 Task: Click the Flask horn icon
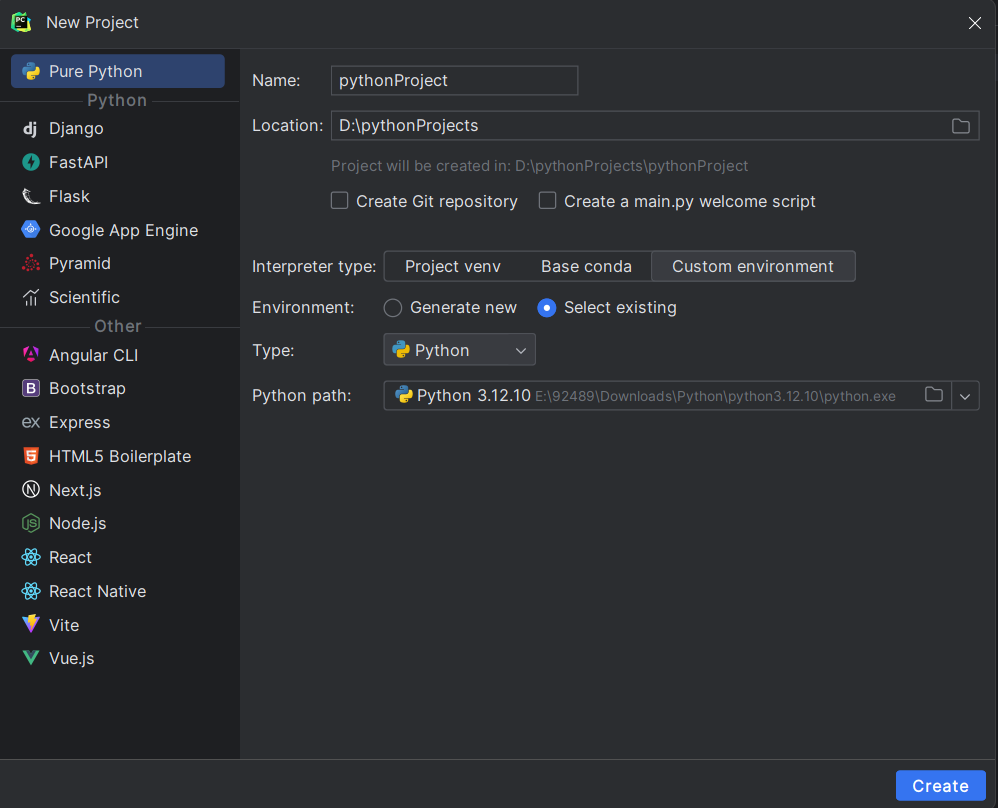[x=31, y=196]
